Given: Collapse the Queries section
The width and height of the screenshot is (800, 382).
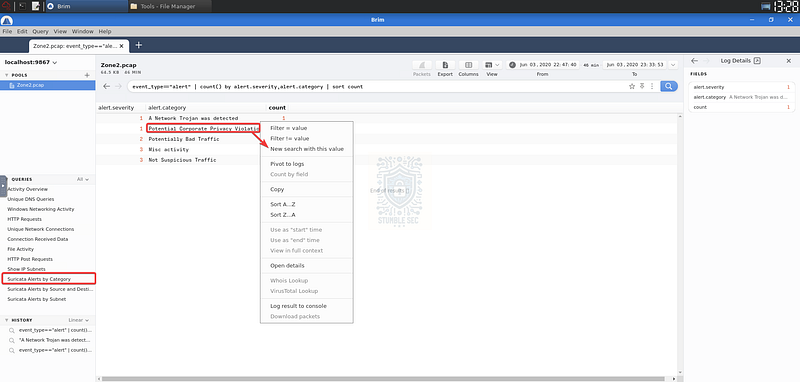Looking at the screenshot, I should tap(6, 180).
